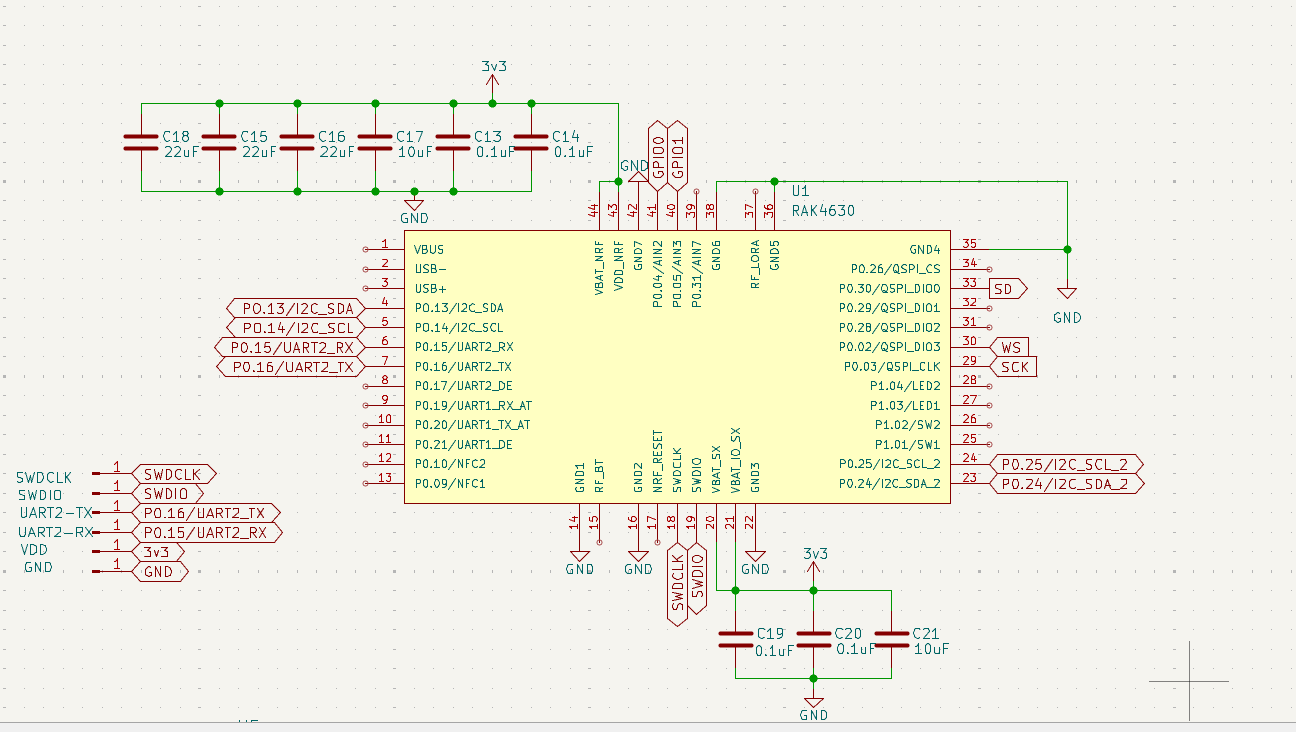1296x732 pixels.
Task: Click the 3v3 power symbol above C20
Action: click(814, 566)
